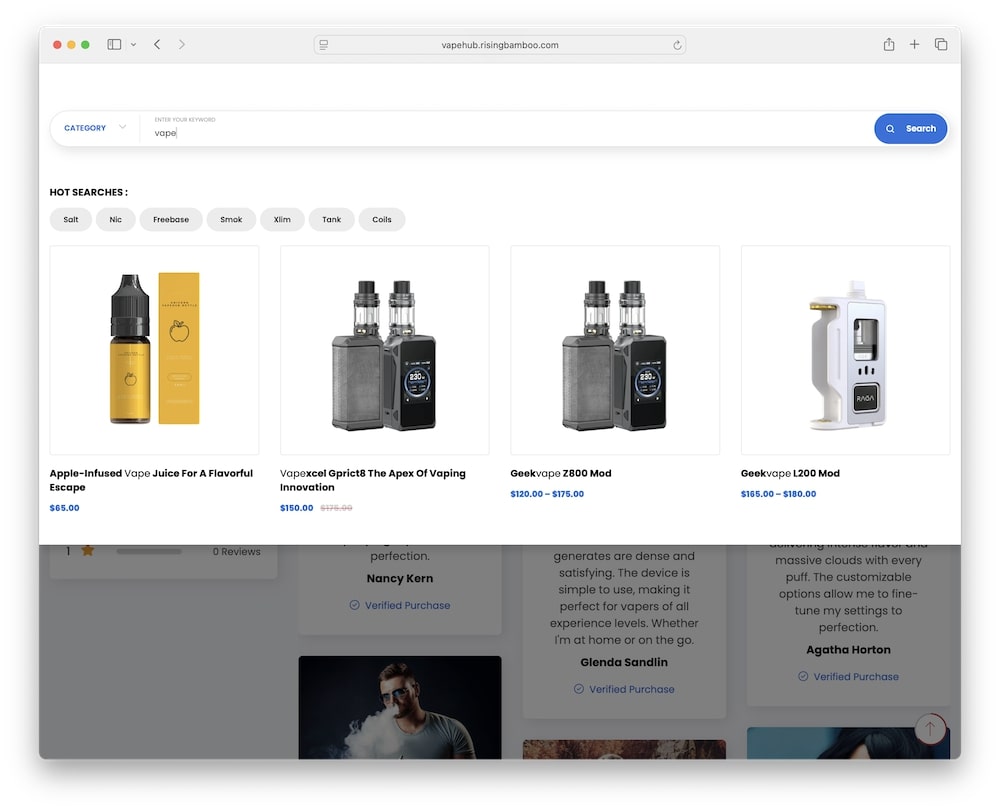The height and width of the screenshot is (811, 1000).
Task: Open the Geekvape L200 Mod product image
Action: (x=846, y=350)
